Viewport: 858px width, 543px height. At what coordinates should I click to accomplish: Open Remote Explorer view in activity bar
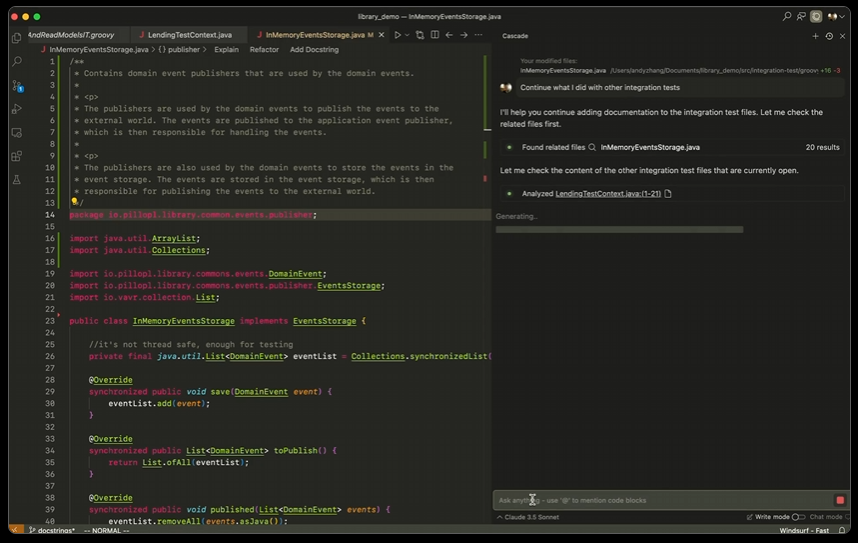coord(17,132)
